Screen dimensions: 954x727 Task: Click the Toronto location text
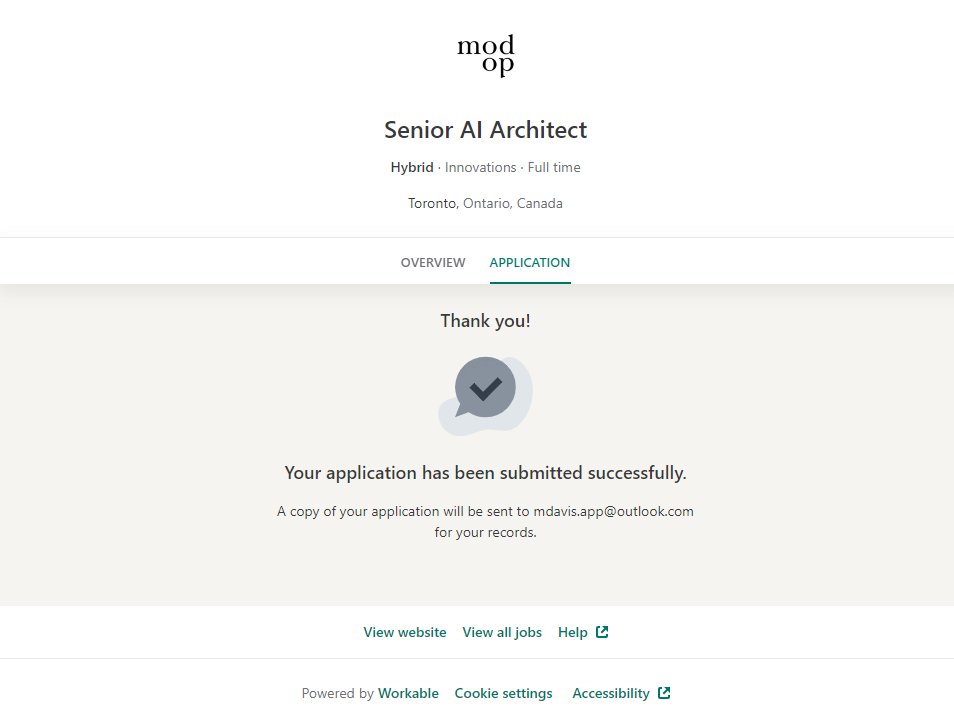tap(432, 203)
